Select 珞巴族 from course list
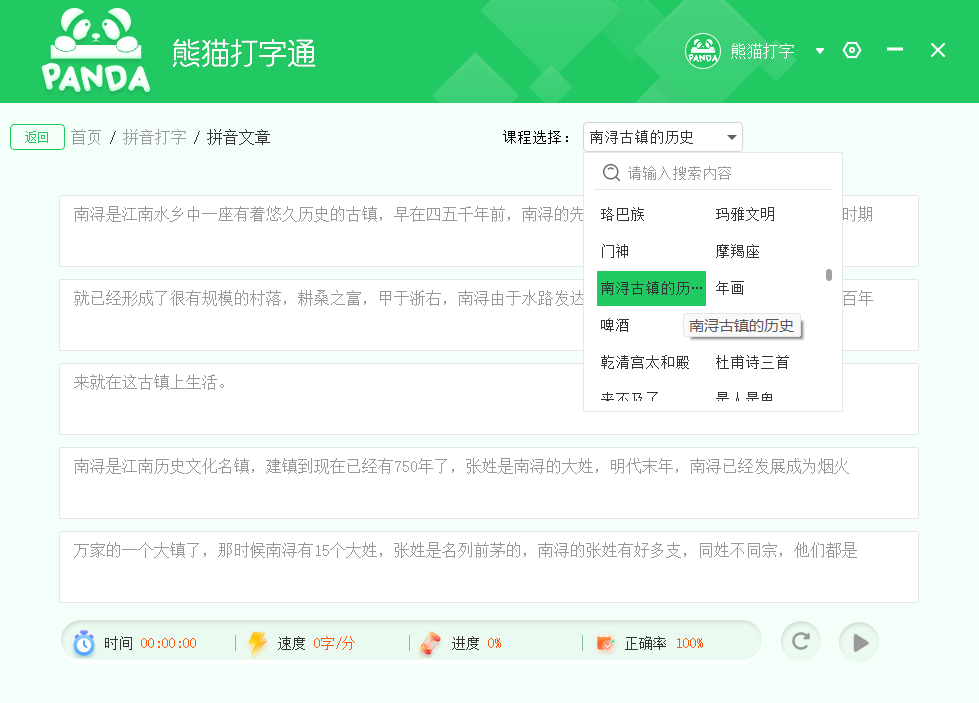Image resolution: width=979 pixels, height=703 pixels. click(622, 215)
